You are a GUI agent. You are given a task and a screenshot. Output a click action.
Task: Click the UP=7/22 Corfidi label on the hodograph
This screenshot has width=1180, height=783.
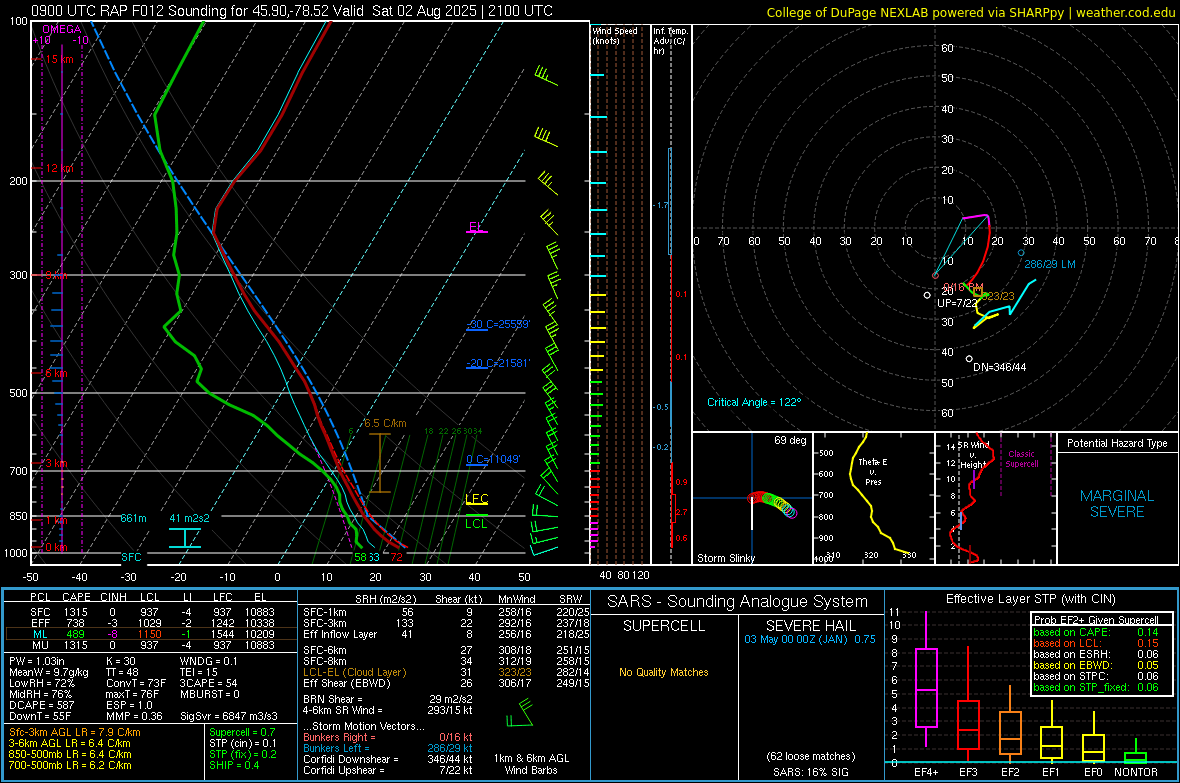(x=957, y=303)
